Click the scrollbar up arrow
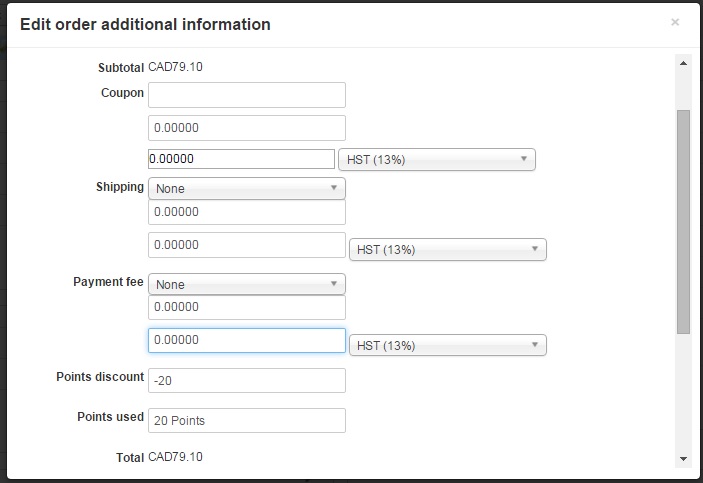 (684, 63)
